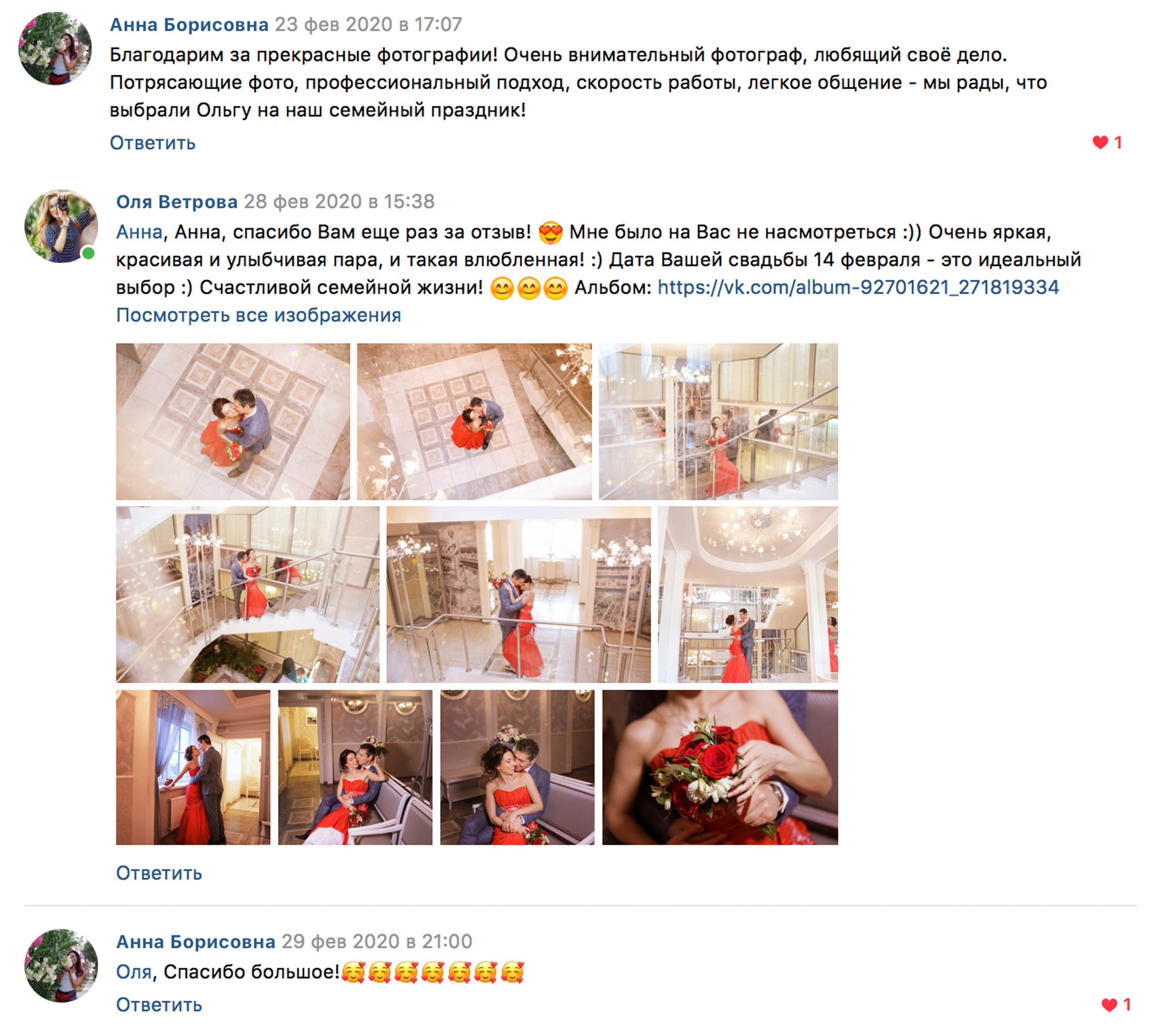Image resolution: width=1152 pixels, height=1036 pixels.
Task: Open Anna Borisovna's avatar on the first comment
Action: (x=54, y=48)
